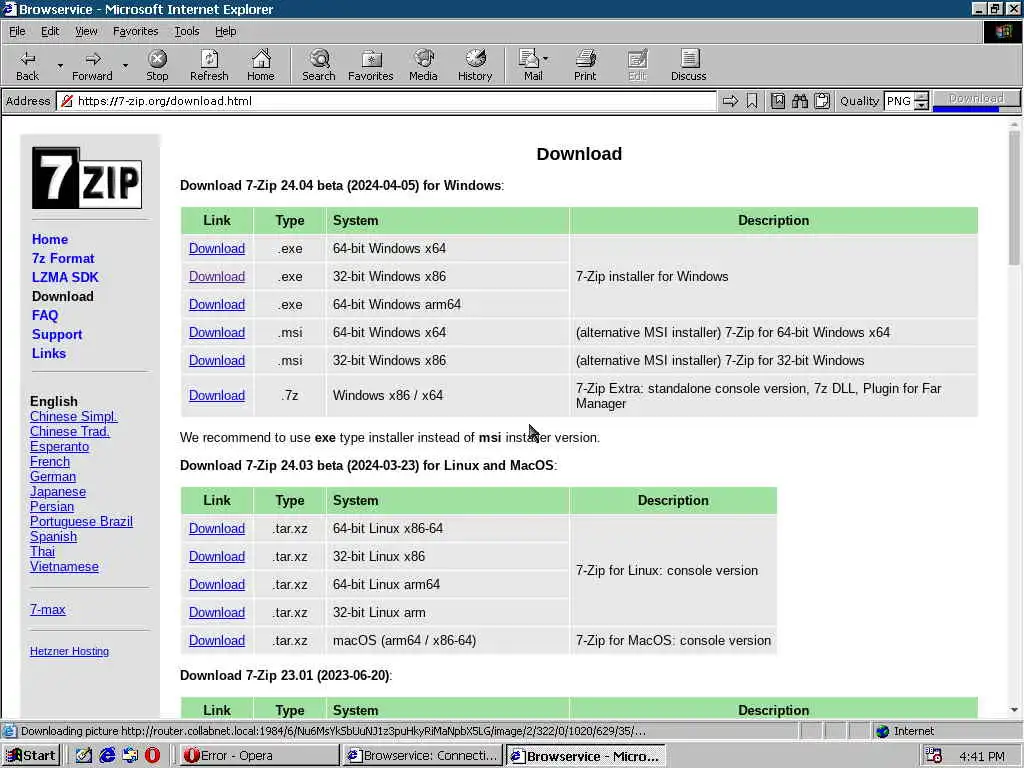Open the View menu
1024x768 pixels.
[86, 31]
